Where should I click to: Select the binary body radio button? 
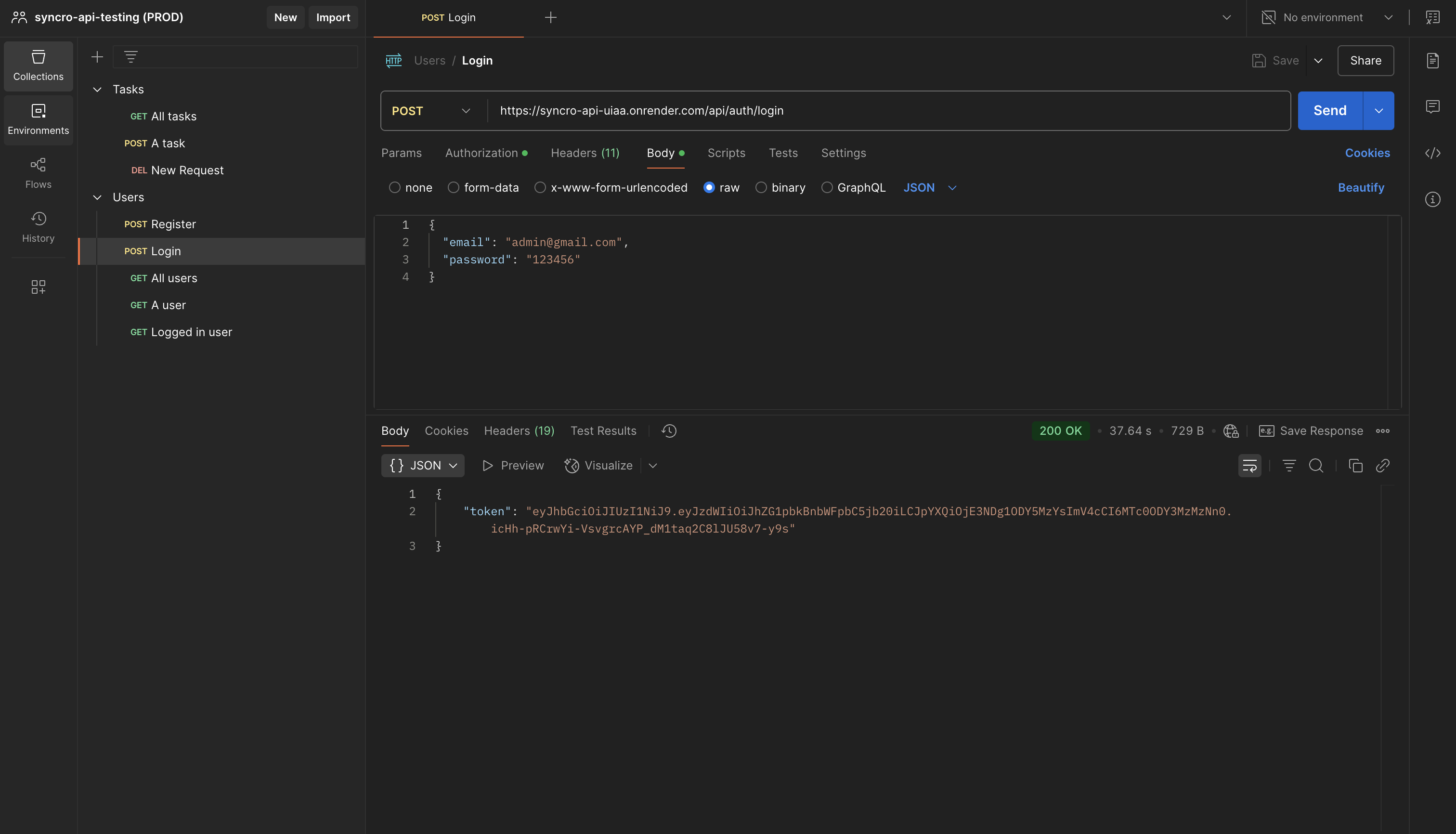(x=761, y=187)
